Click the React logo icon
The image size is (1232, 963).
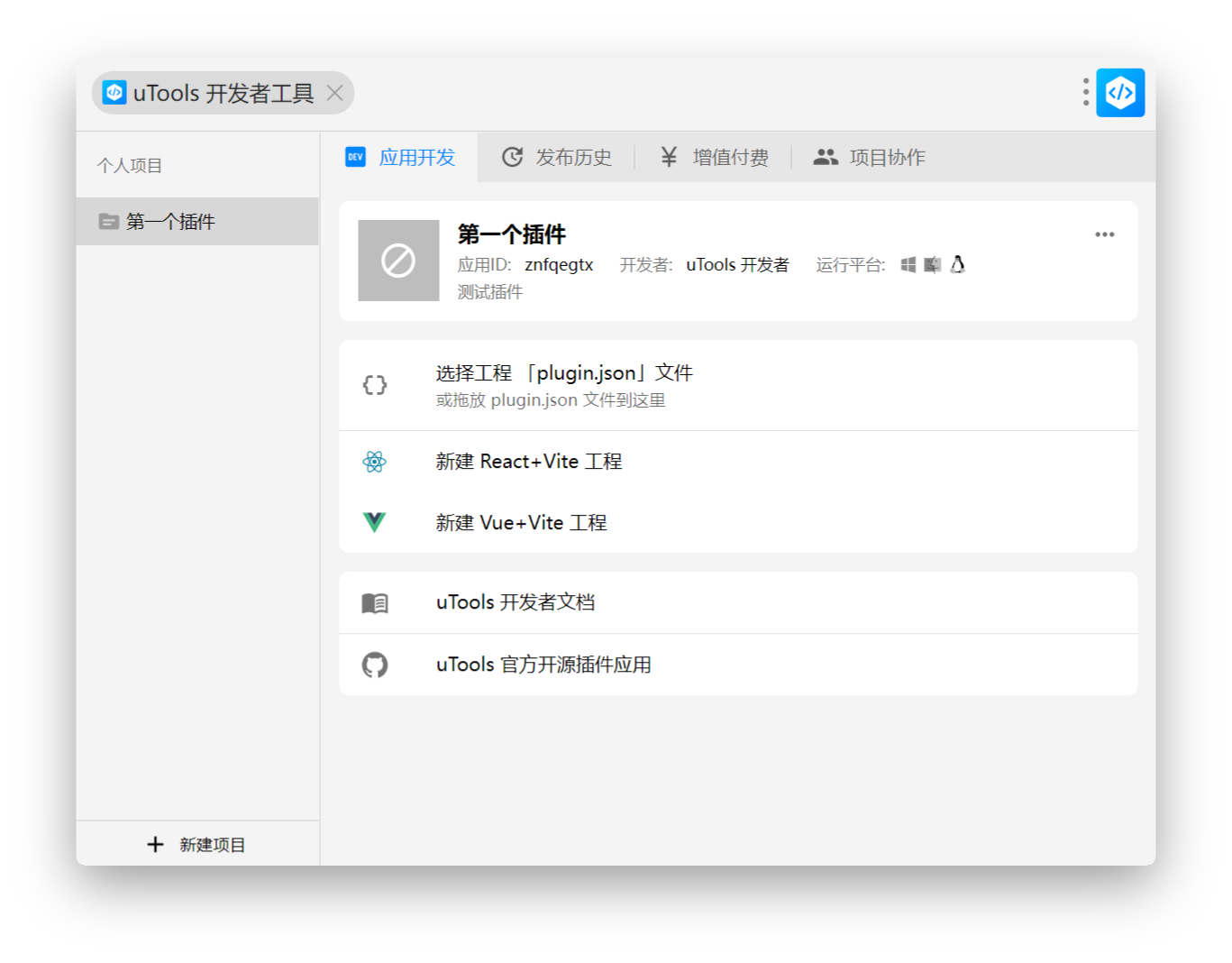375,461
